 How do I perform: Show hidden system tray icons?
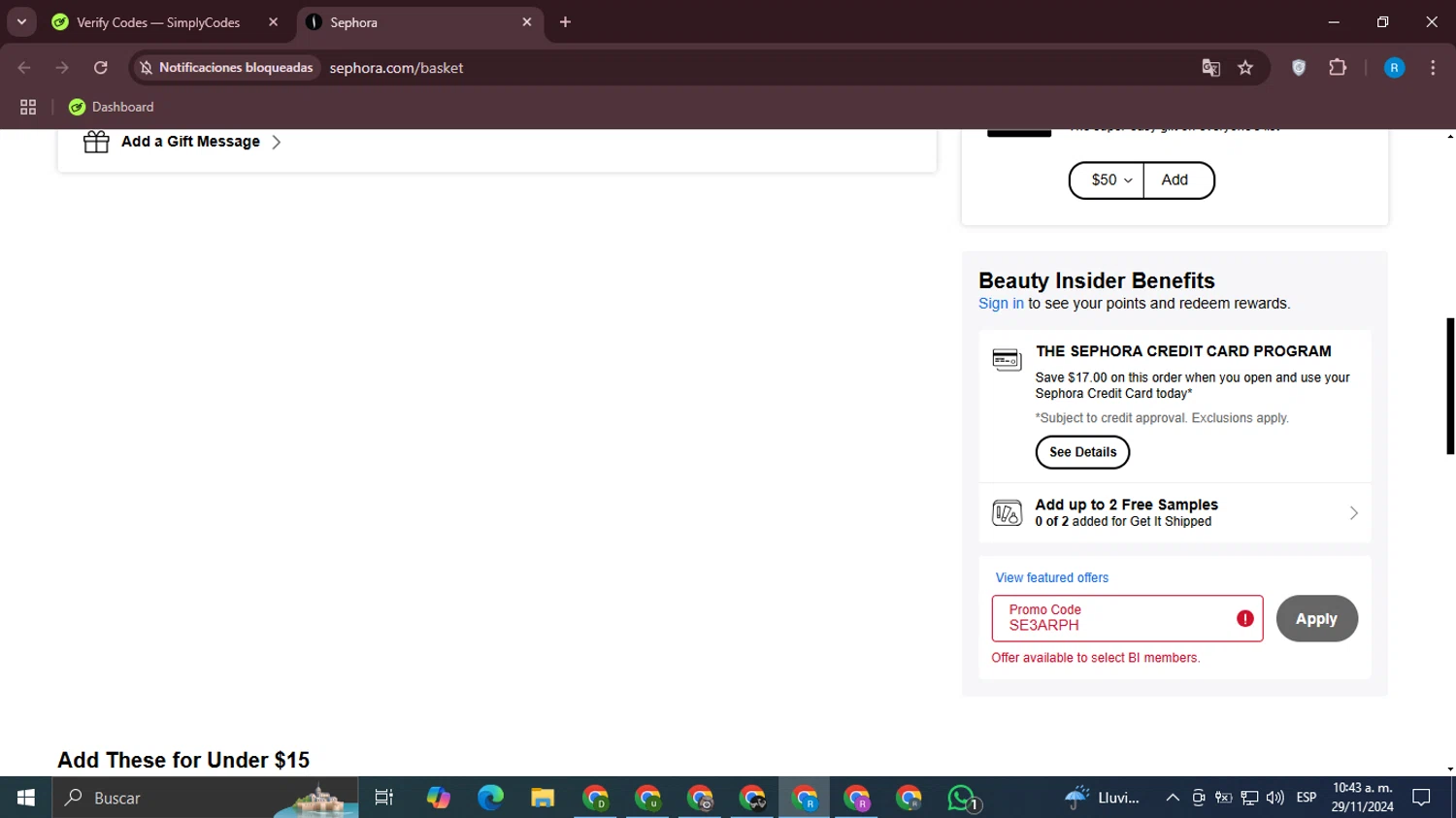[1173, 798]
